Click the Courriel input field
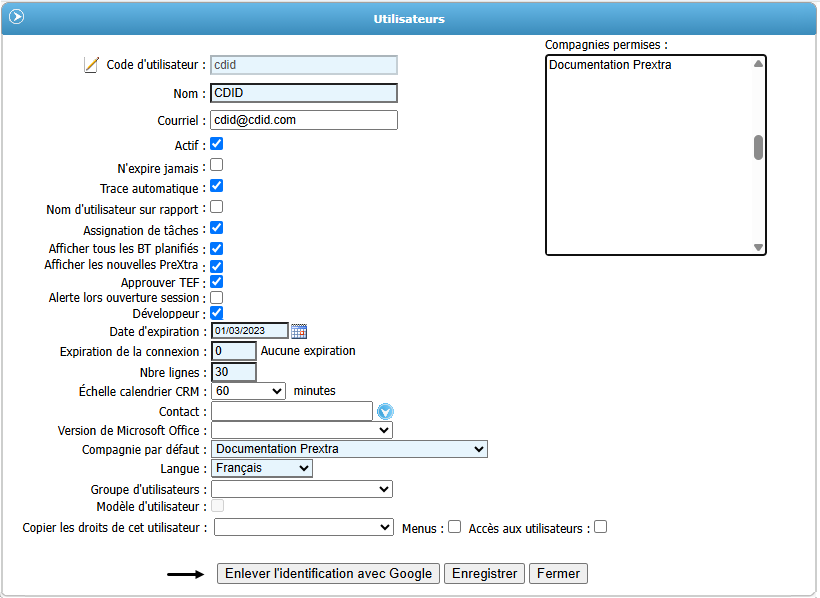The width and height of the screenshot is (820, 598). [304, 120]
